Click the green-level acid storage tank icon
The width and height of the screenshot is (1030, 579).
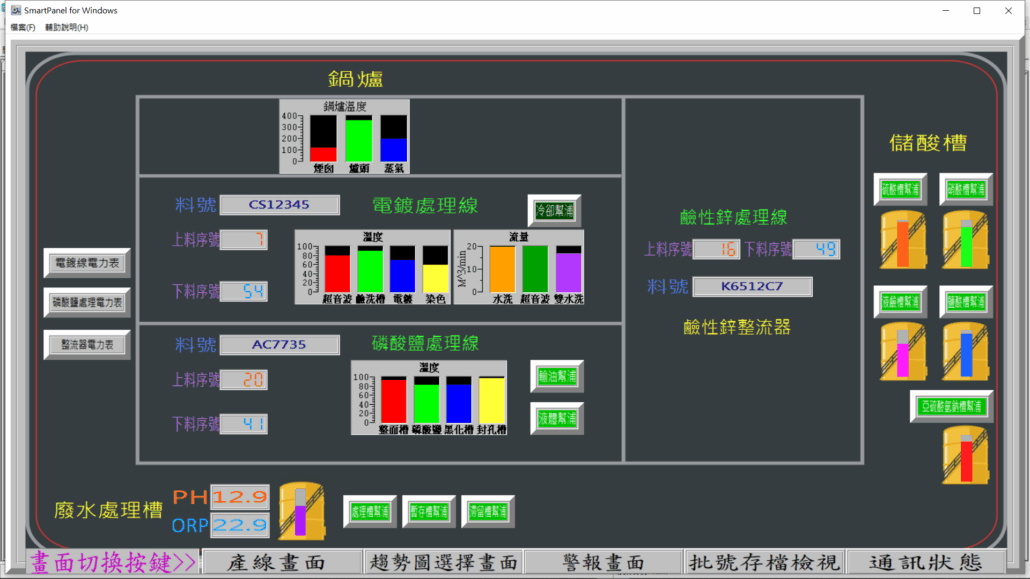coord(966,239)
